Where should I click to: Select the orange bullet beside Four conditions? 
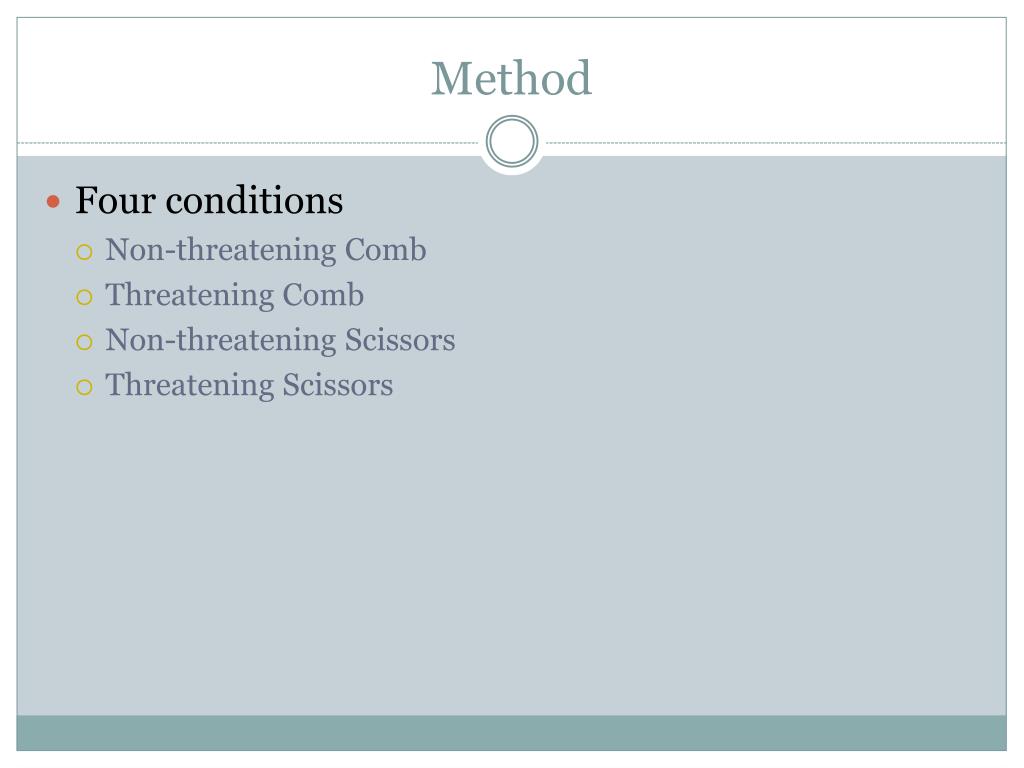click(x=54, y=201)
